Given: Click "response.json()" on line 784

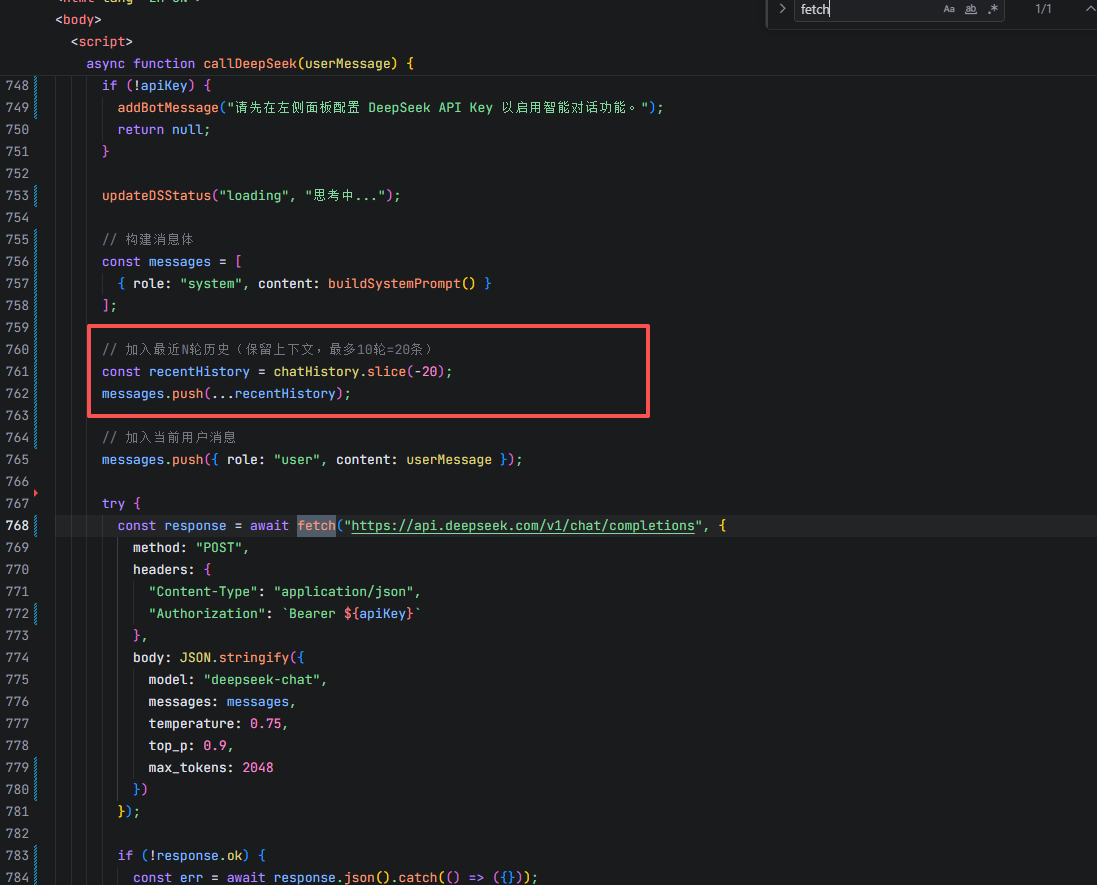Looking at the screenshot, I should coord(332,877).
